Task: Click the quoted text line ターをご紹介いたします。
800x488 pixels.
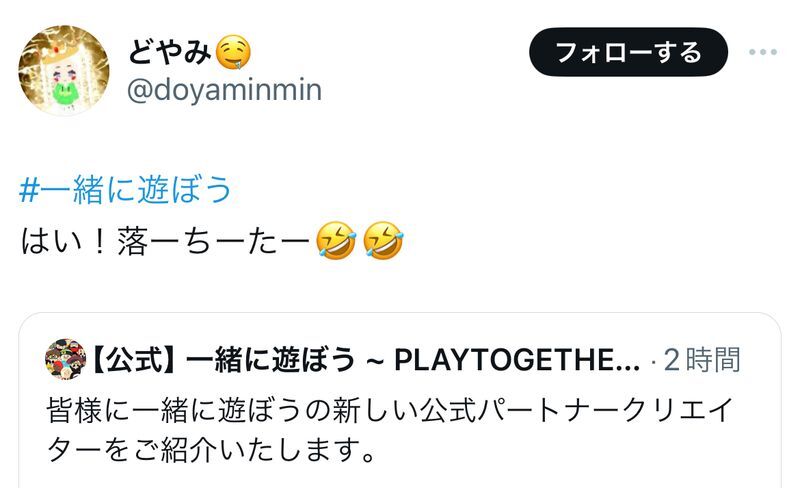Action: point(212,450)
